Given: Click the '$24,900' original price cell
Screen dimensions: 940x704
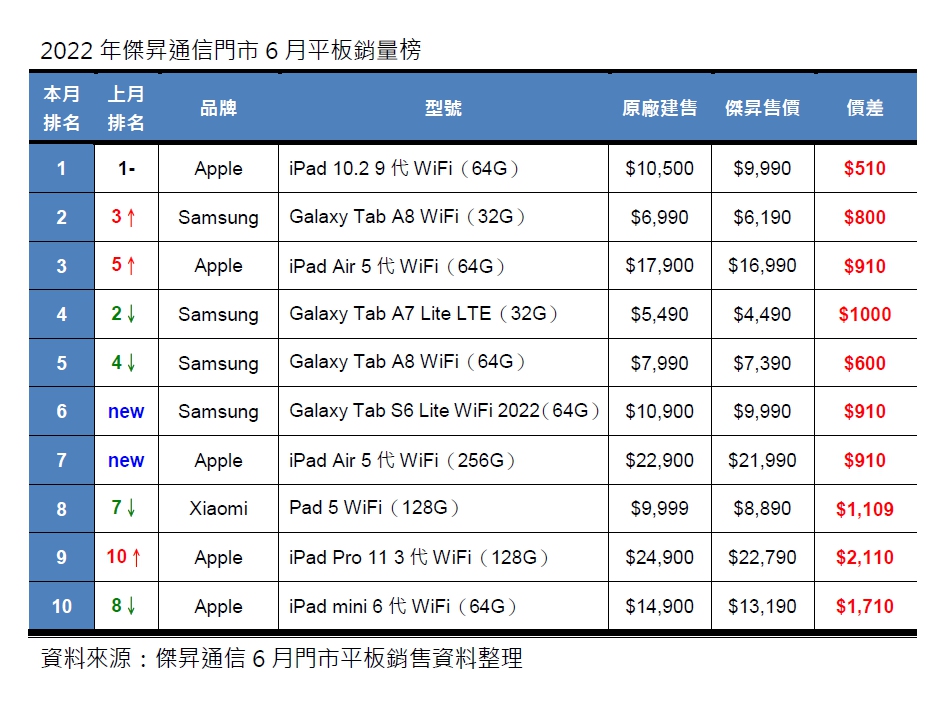Looking at the screenshot, I should (659, 557).
